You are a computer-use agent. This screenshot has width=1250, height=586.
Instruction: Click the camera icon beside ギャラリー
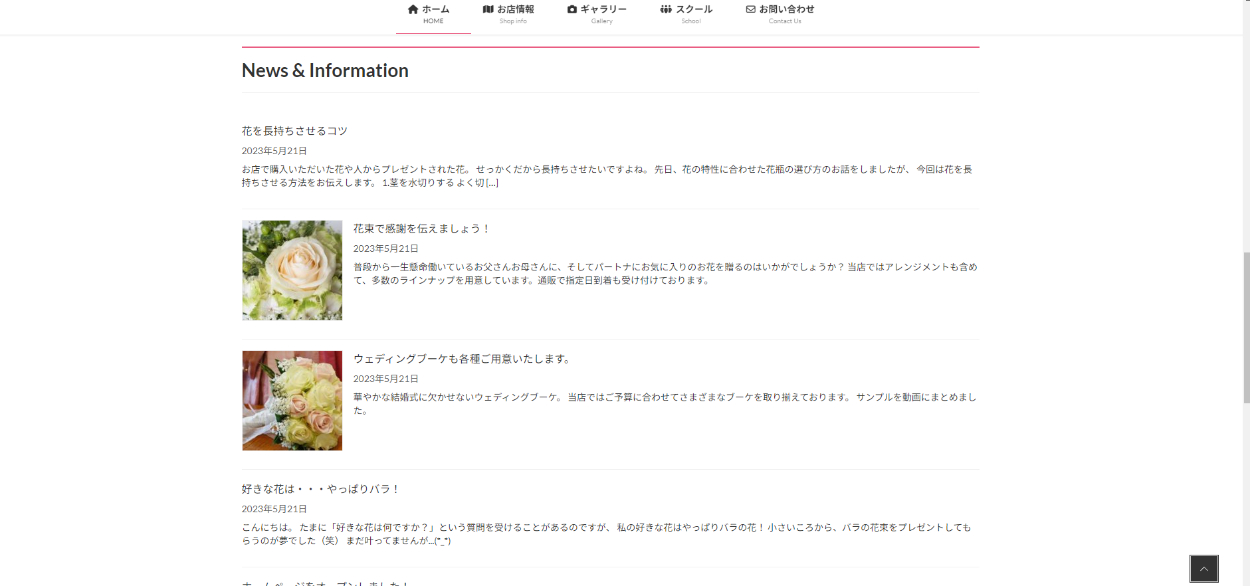tap(572, 9)
